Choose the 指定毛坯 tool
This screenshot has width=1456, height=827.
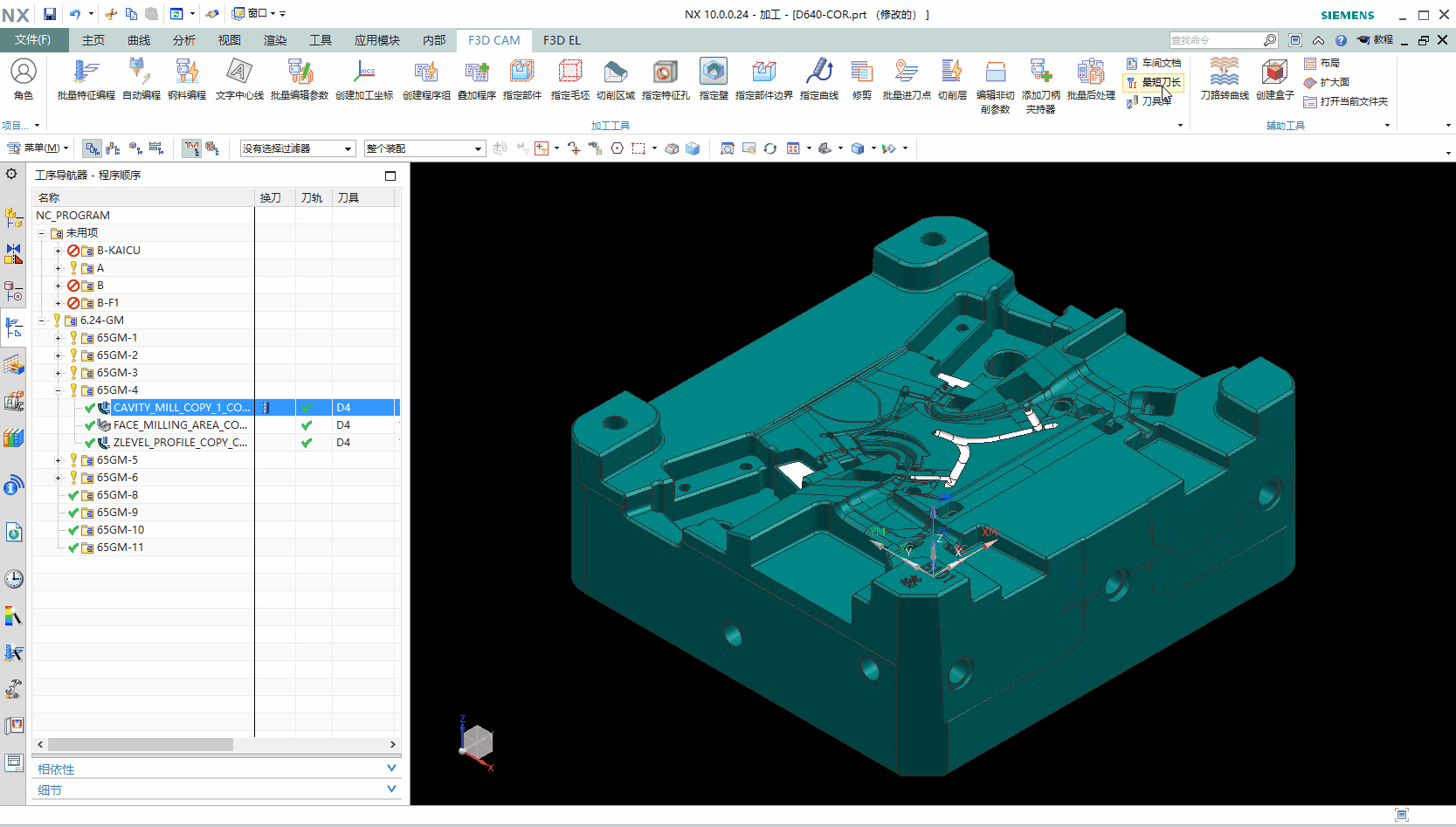coord(570,79)
